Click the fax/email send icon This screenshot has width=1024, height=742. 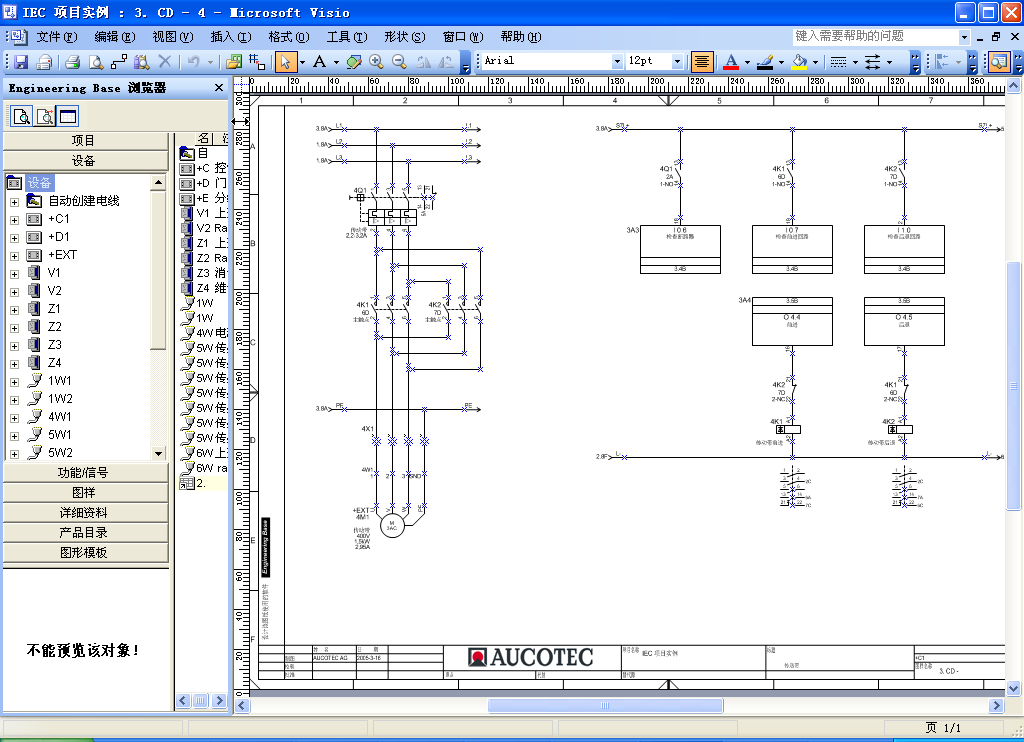[x=44, y=62]
